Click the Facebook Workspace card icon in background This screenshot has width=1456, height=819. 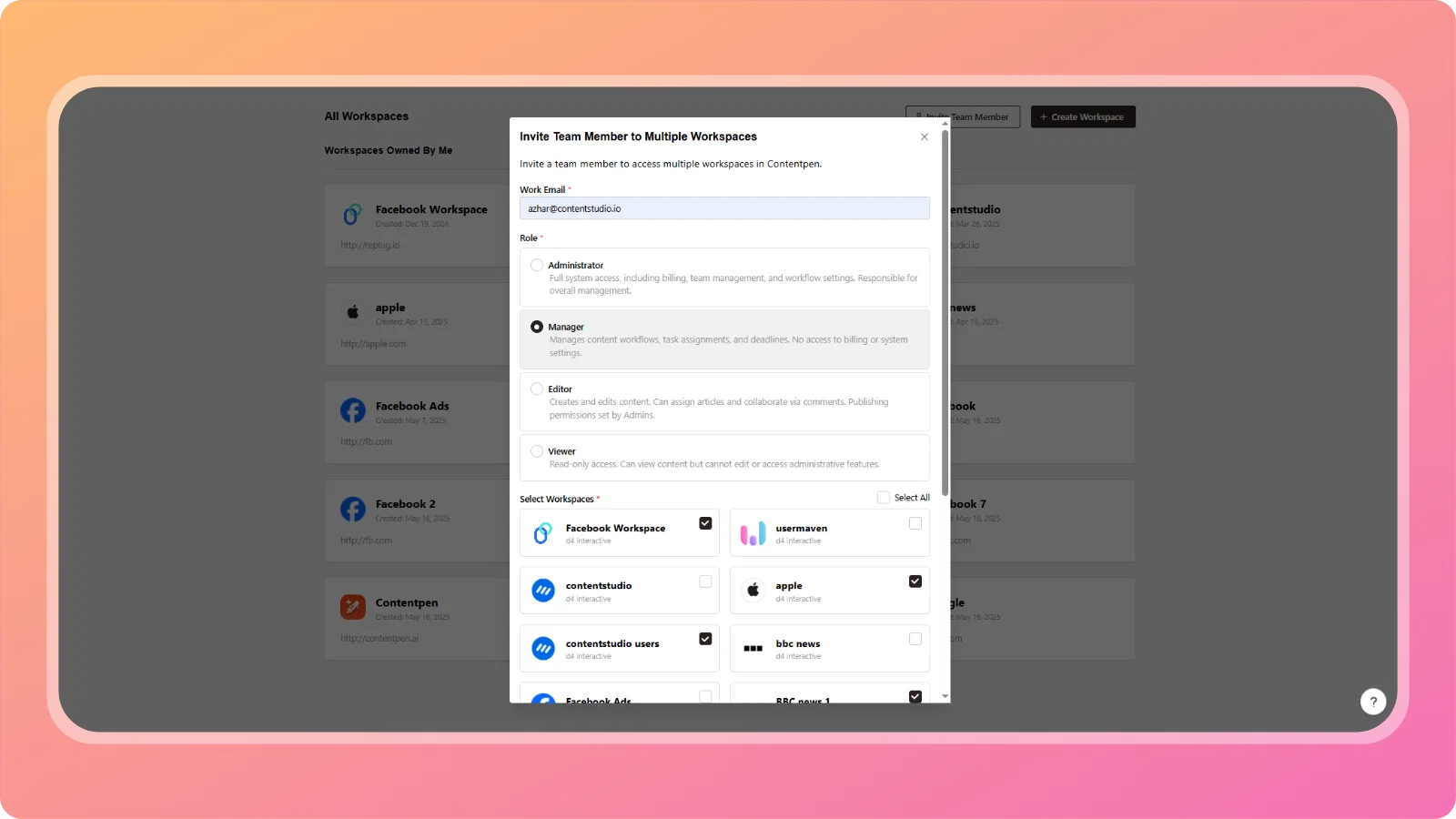(353, 215)
